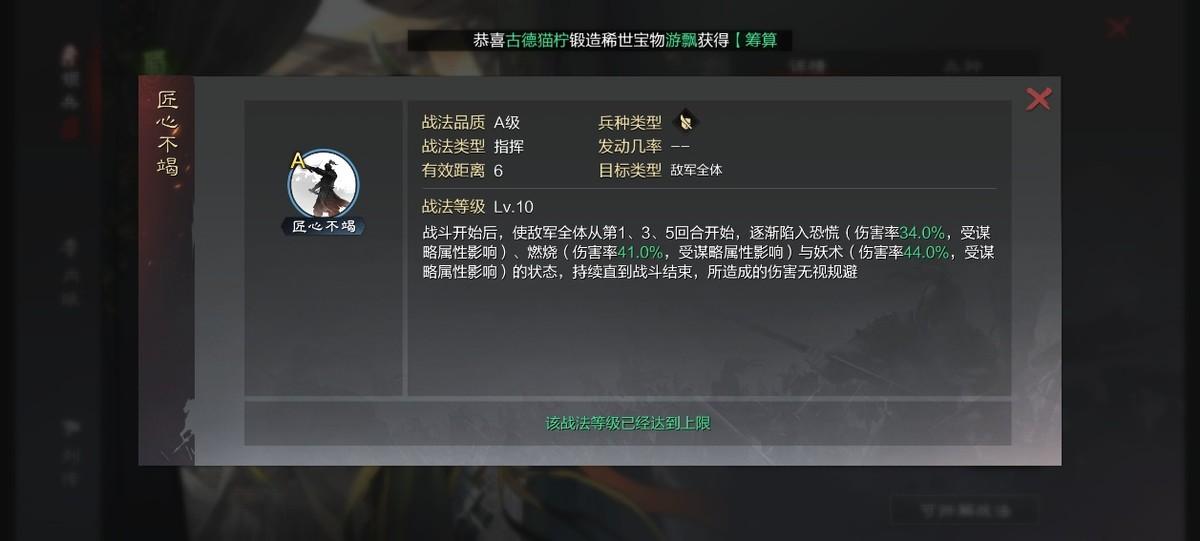The image size is (1200, 541).
Task: Close the 匠心不竭 tactic detail popup
Action: tap(1039, 98)
